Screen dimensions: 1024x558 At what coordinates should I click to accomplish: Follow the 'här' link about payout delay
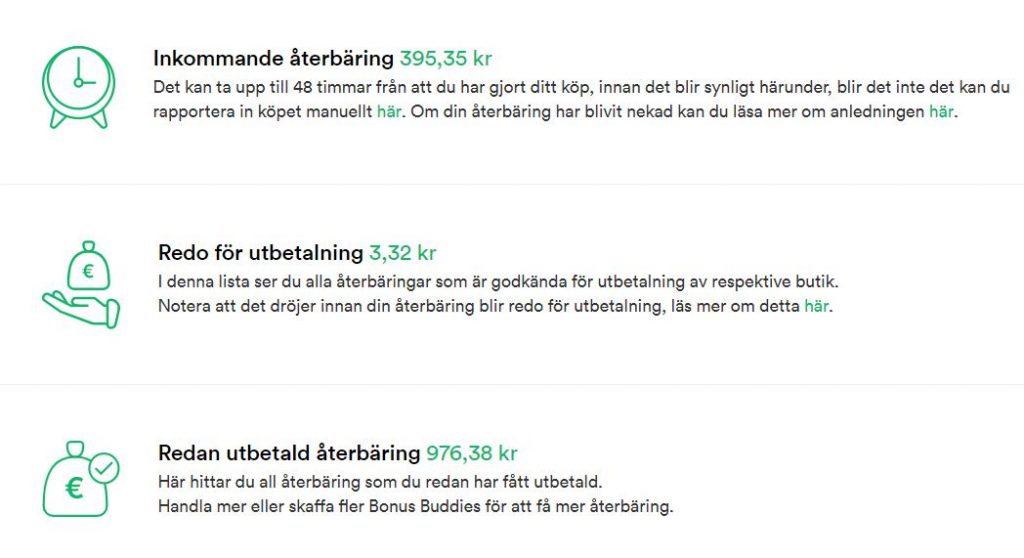pyautogui.click(x=816, y=306)
